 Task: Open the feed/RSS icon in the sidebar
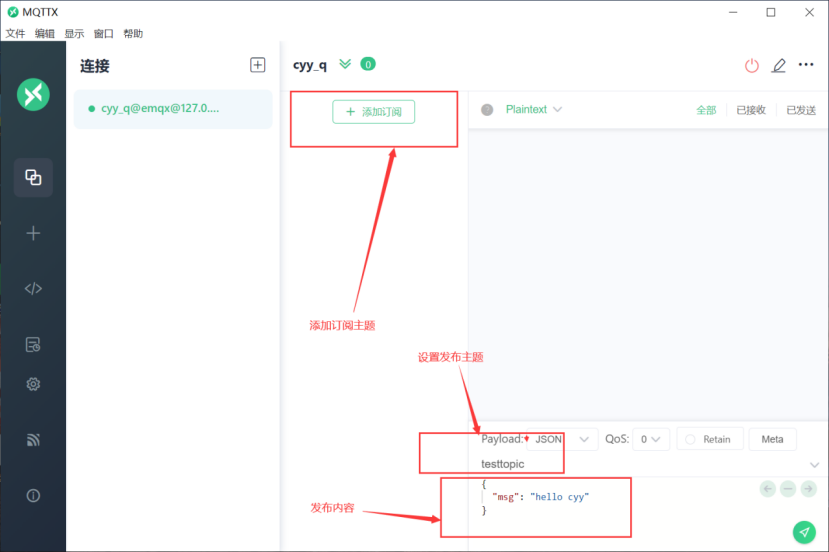(33, 440)
